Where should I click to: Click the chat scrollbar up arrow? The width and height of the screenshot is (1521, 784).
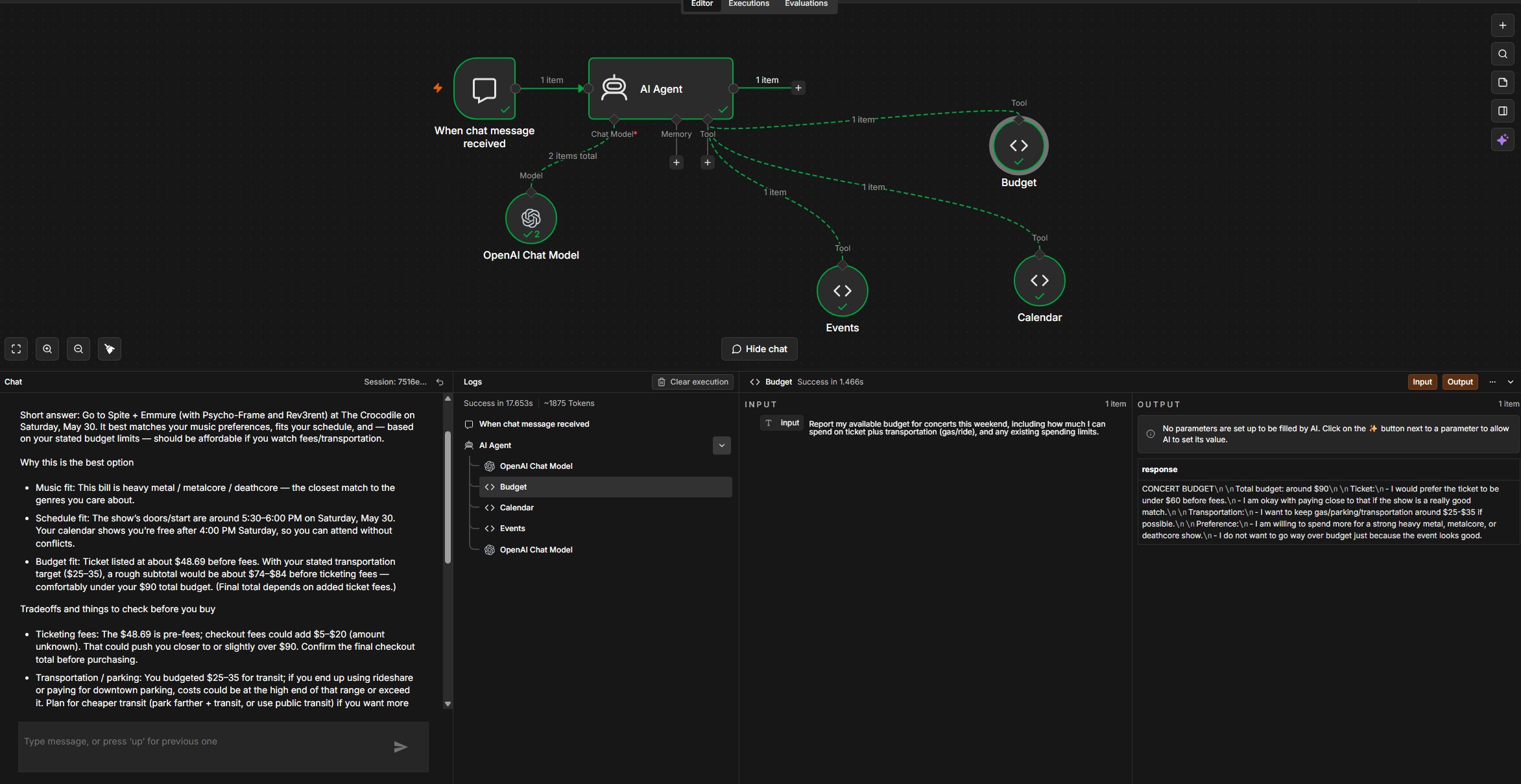(447, 399)
